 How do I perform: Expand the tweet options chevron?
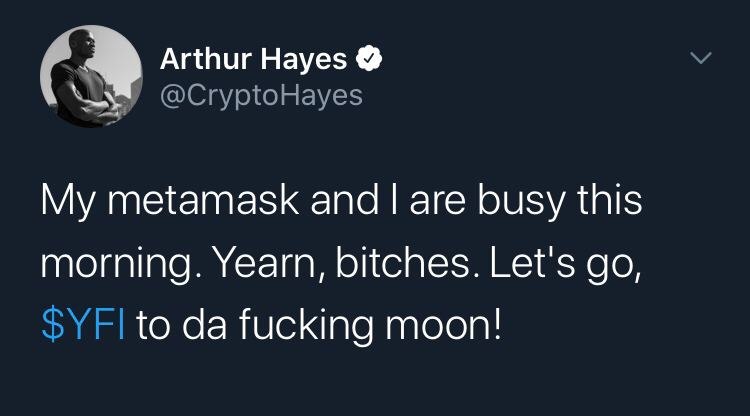(704, 60)
